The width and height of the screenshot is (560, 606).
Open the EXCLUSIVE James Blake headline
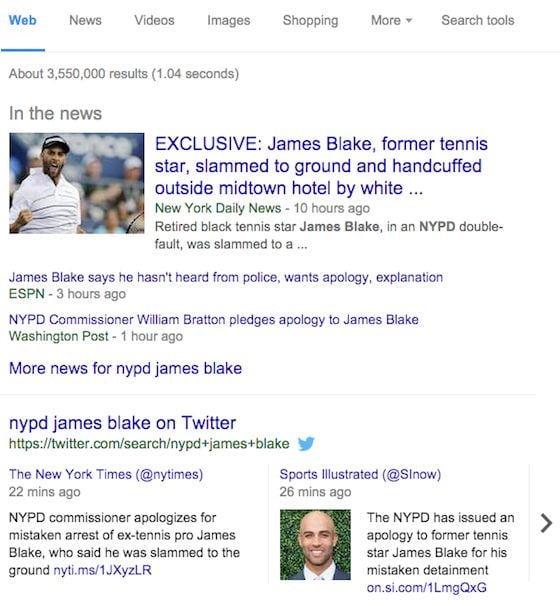(321, 166)
